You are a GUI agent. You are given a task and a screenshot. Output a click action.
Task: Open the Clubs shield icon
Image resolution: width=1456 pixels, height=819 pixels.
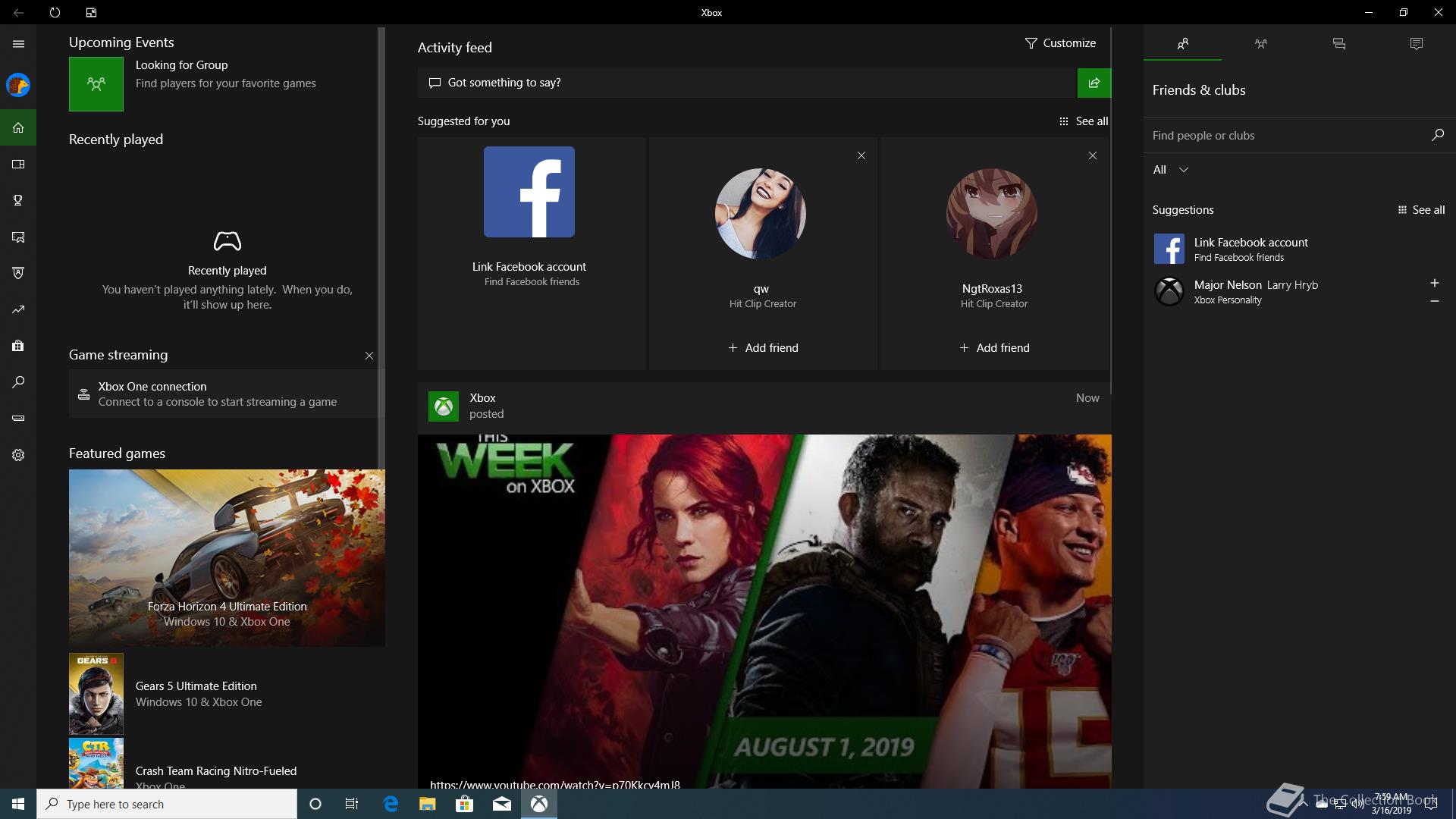click(x=18, y=273)
